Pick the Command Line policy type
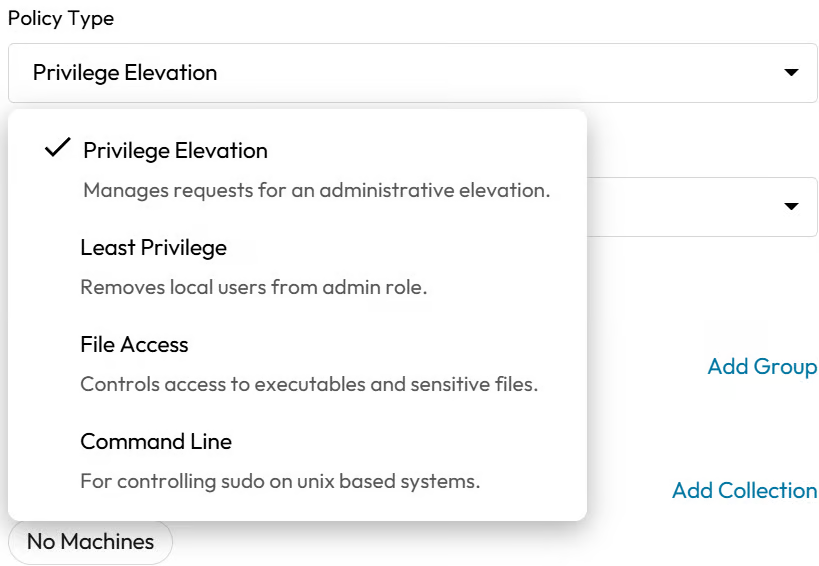The height and width of the screenshot is (566, 819). click(156, 442)
